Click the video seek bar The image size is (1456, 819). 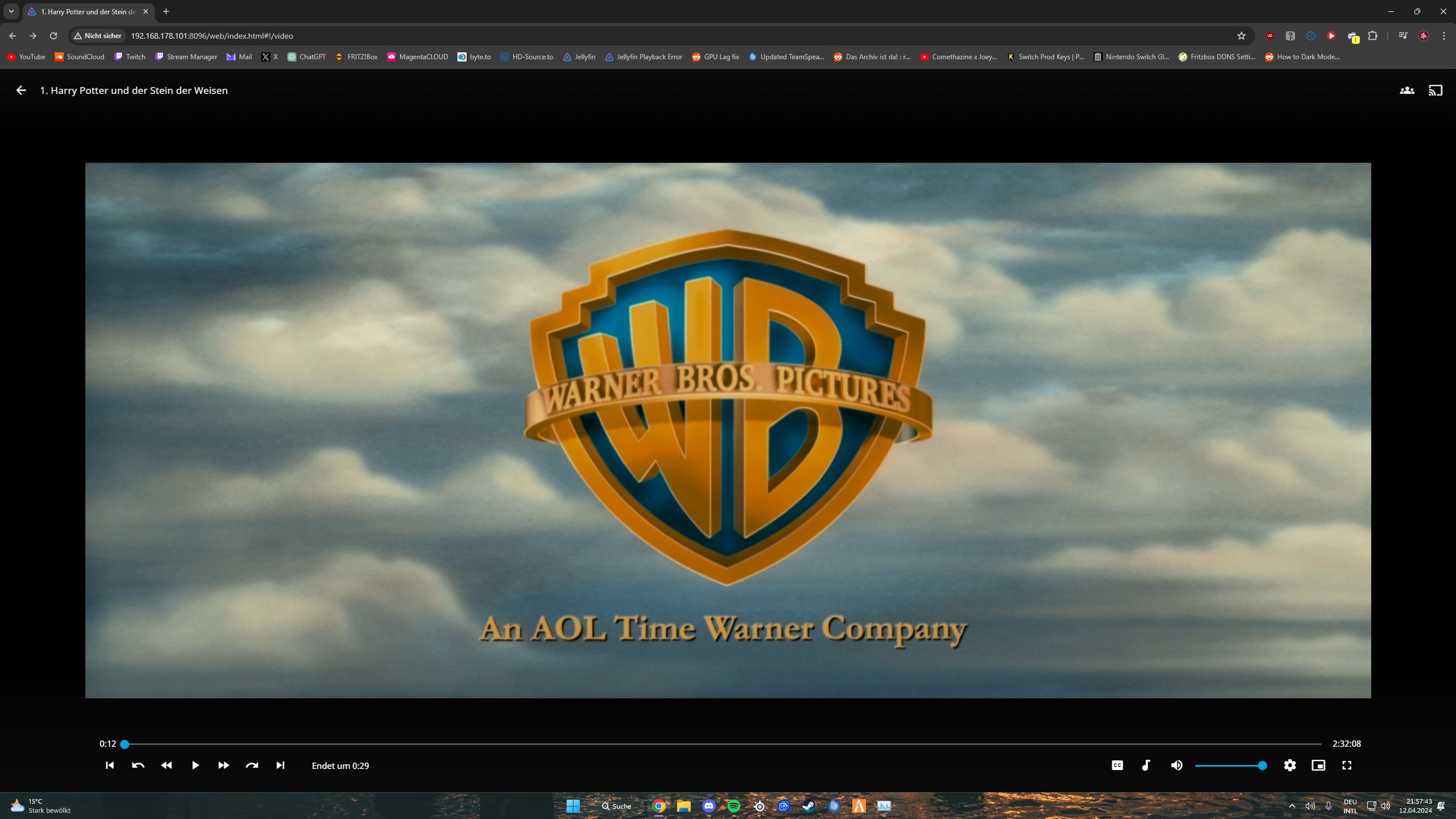[723, 744]
